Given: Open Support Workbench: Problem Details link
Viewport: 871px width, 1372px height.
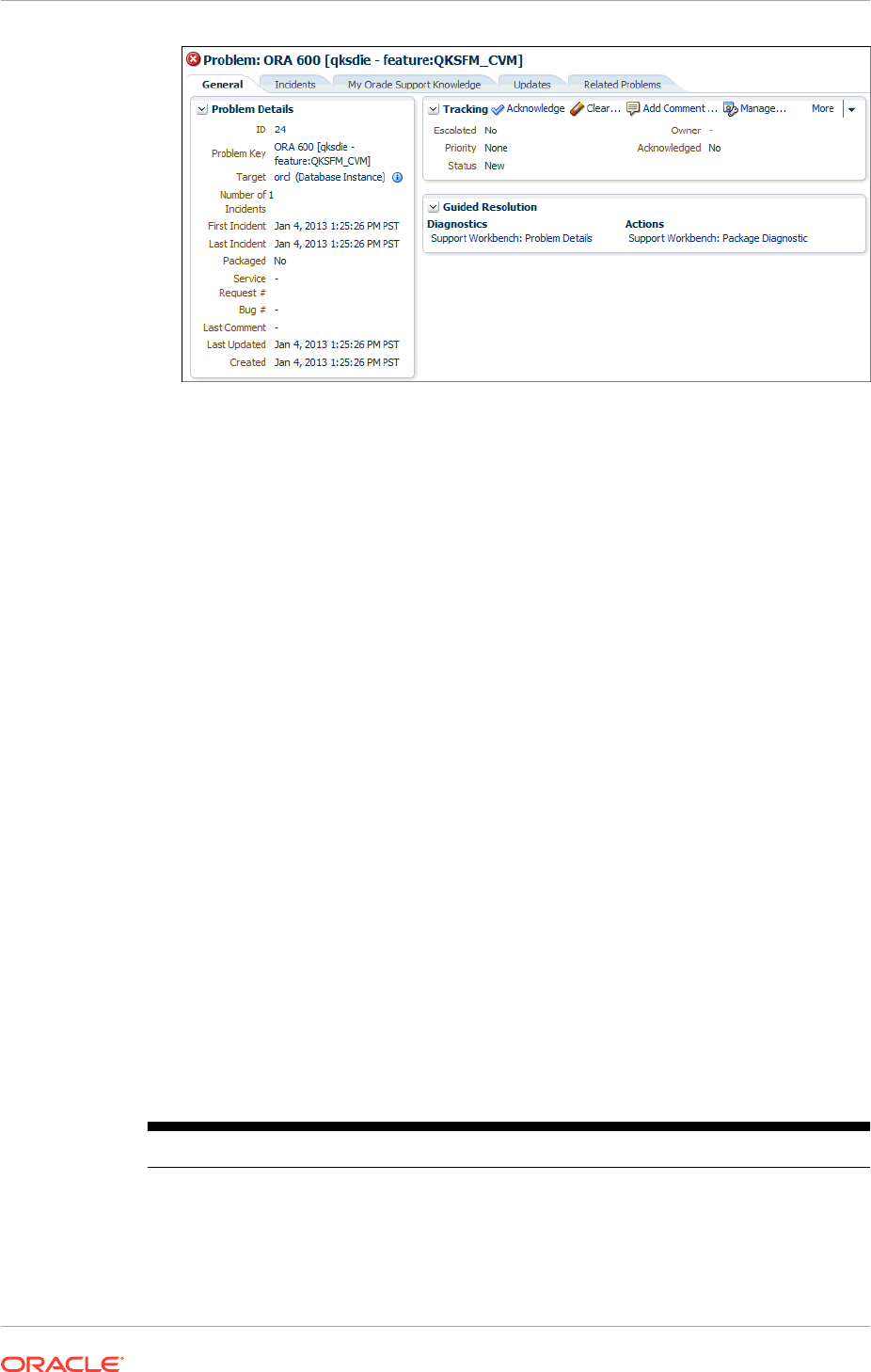Looking at the screenshot, I should (512, 238).
